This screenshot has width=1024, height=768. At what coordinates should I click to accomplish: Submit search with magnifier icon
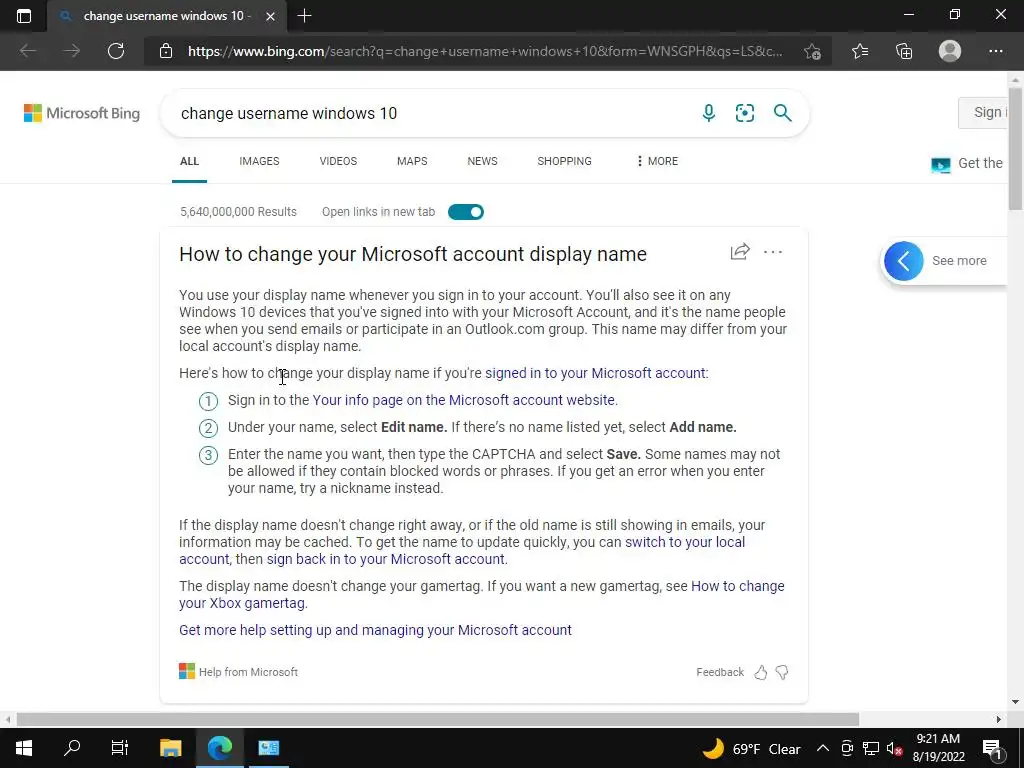click(782, 113)
